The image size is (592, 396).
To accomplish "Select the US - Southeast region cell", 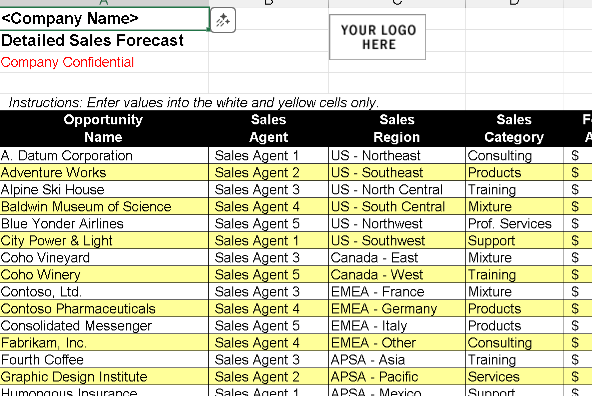I will pyautogui.click(x=397, y=172).
